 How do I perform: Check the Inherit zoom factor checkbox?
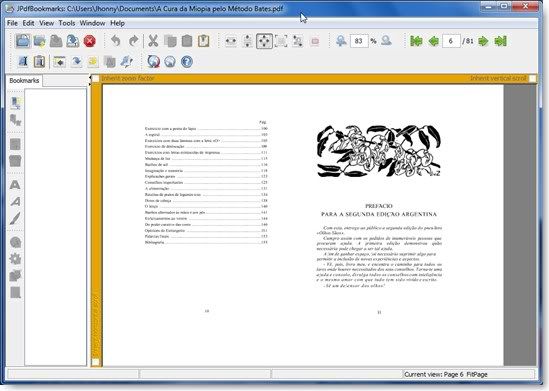click(96, 78)
